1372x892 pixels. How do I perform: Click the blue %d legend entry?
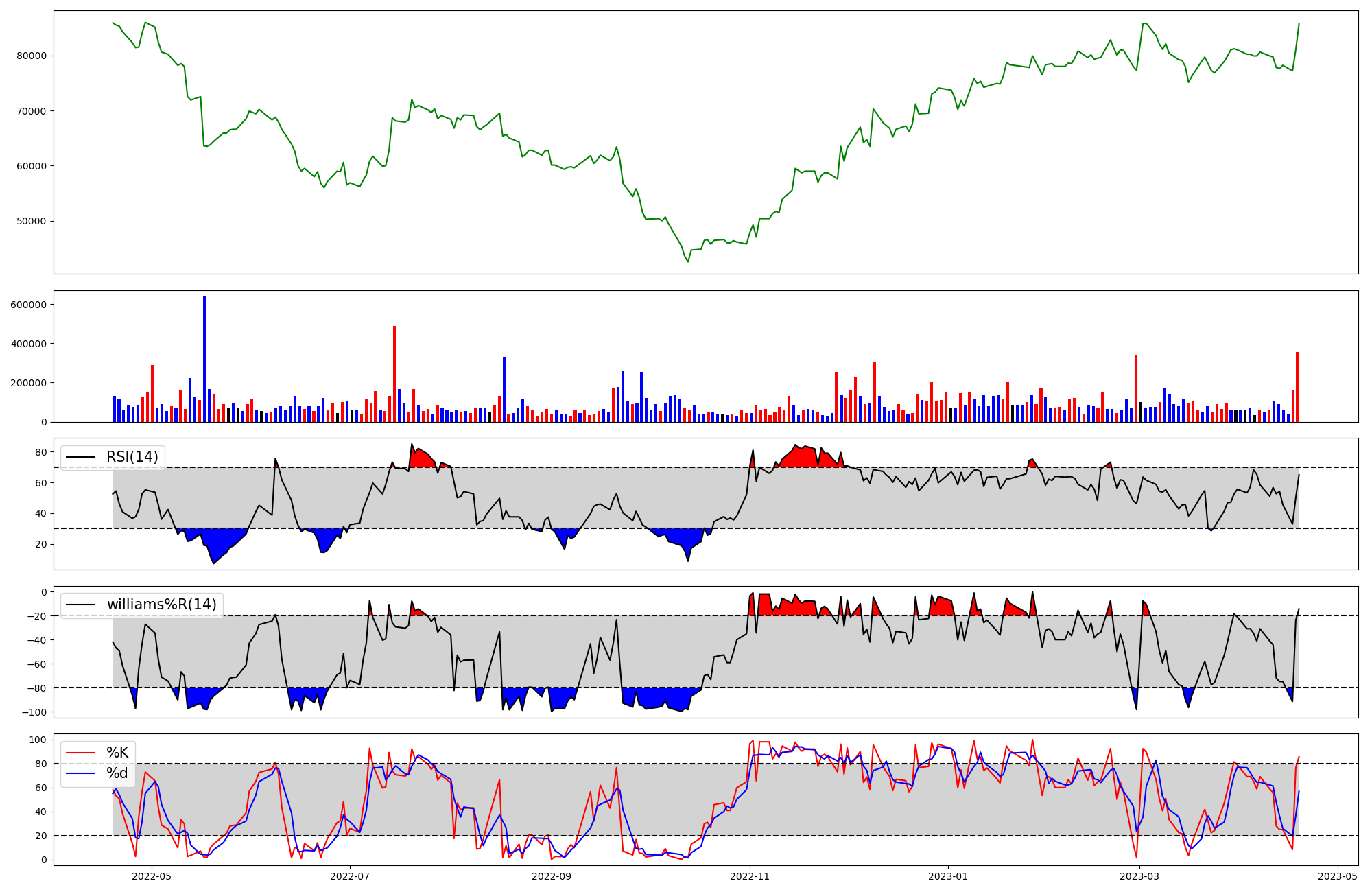[117, 773]
